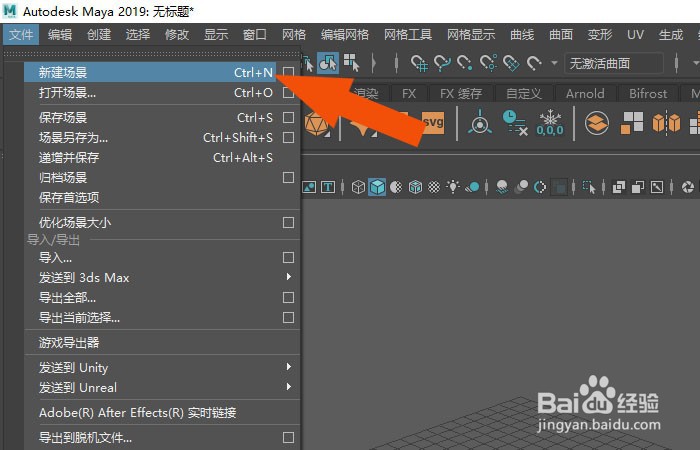
Task: Toggle multisample anti-aliasing icon
Action: click(x=540, y=187)
